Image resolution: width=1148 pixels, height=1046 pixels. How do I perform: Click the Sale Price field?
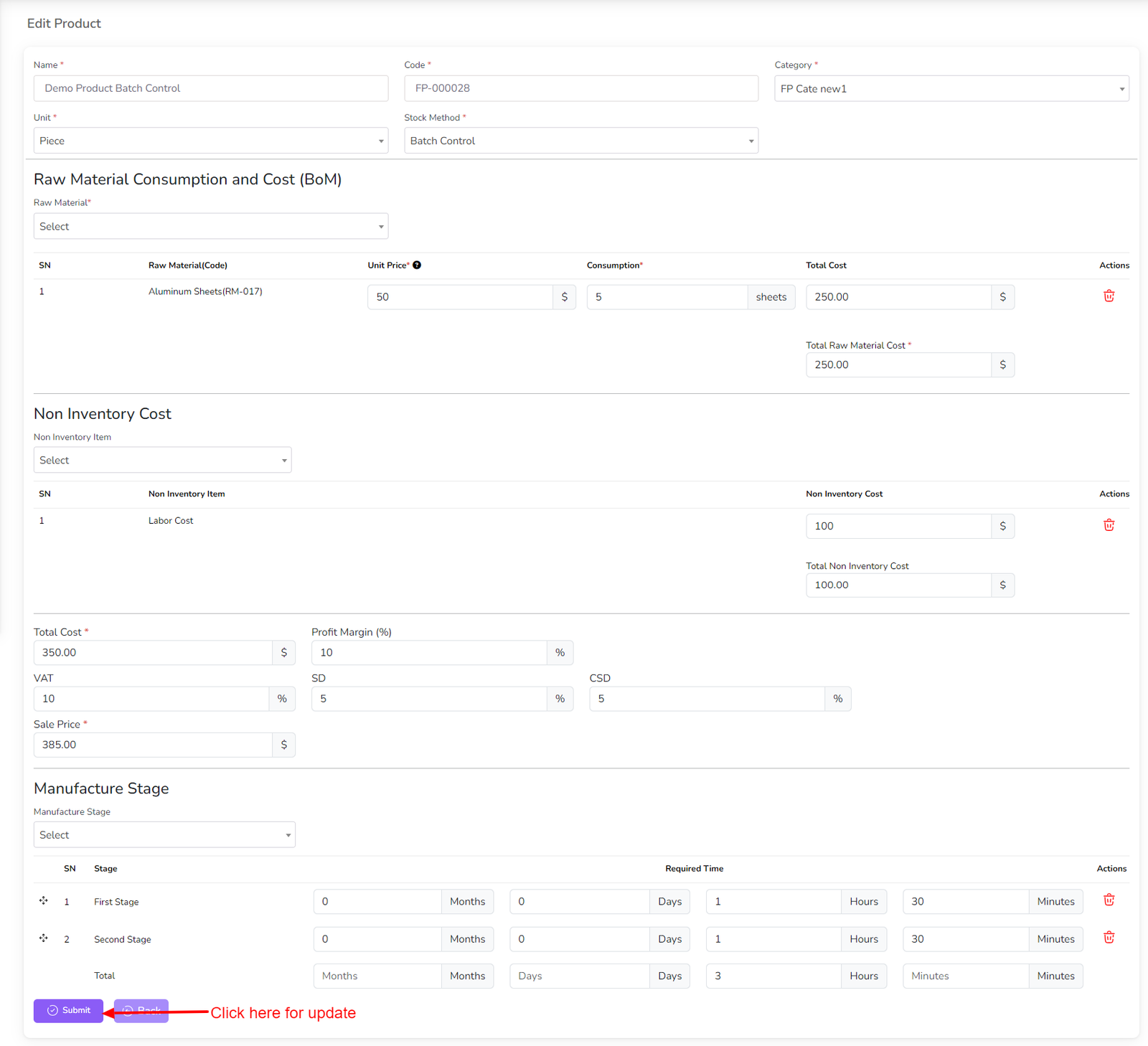(x=152, y=745)
